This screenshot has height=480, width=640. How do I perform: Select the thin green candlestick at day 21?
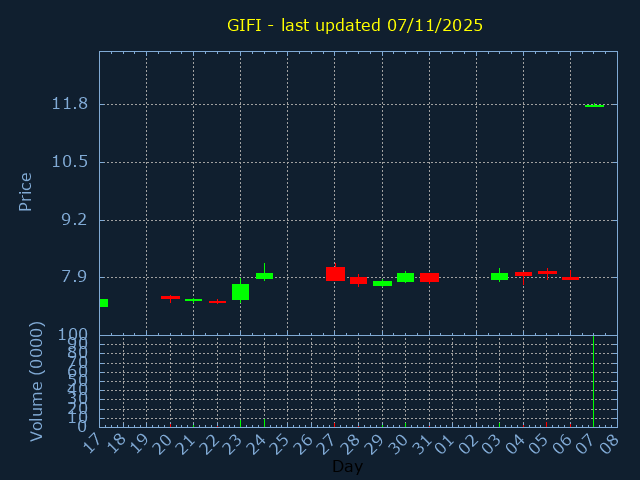click(x=193, y=300)
